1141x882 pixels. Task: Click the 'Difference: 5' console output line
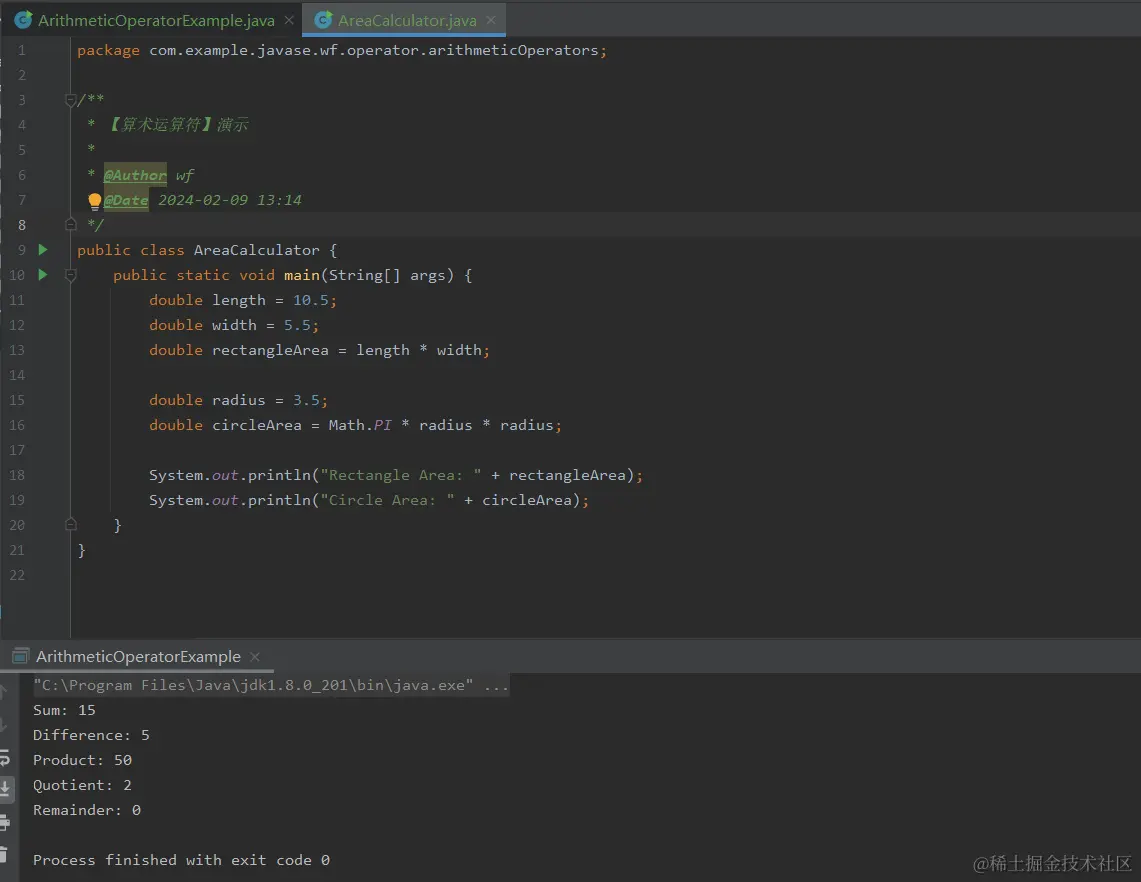tap(91, 735)
